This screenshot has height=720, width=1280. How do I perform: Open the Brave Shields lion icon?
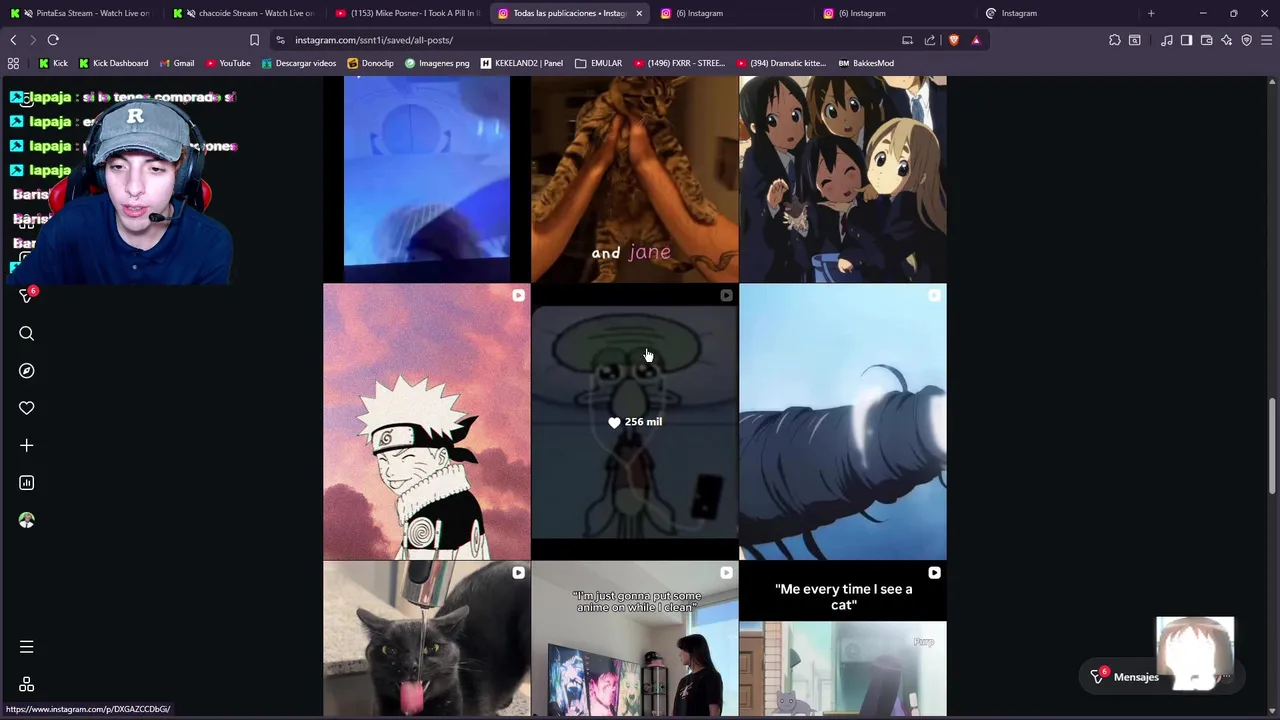coord(953,40)
